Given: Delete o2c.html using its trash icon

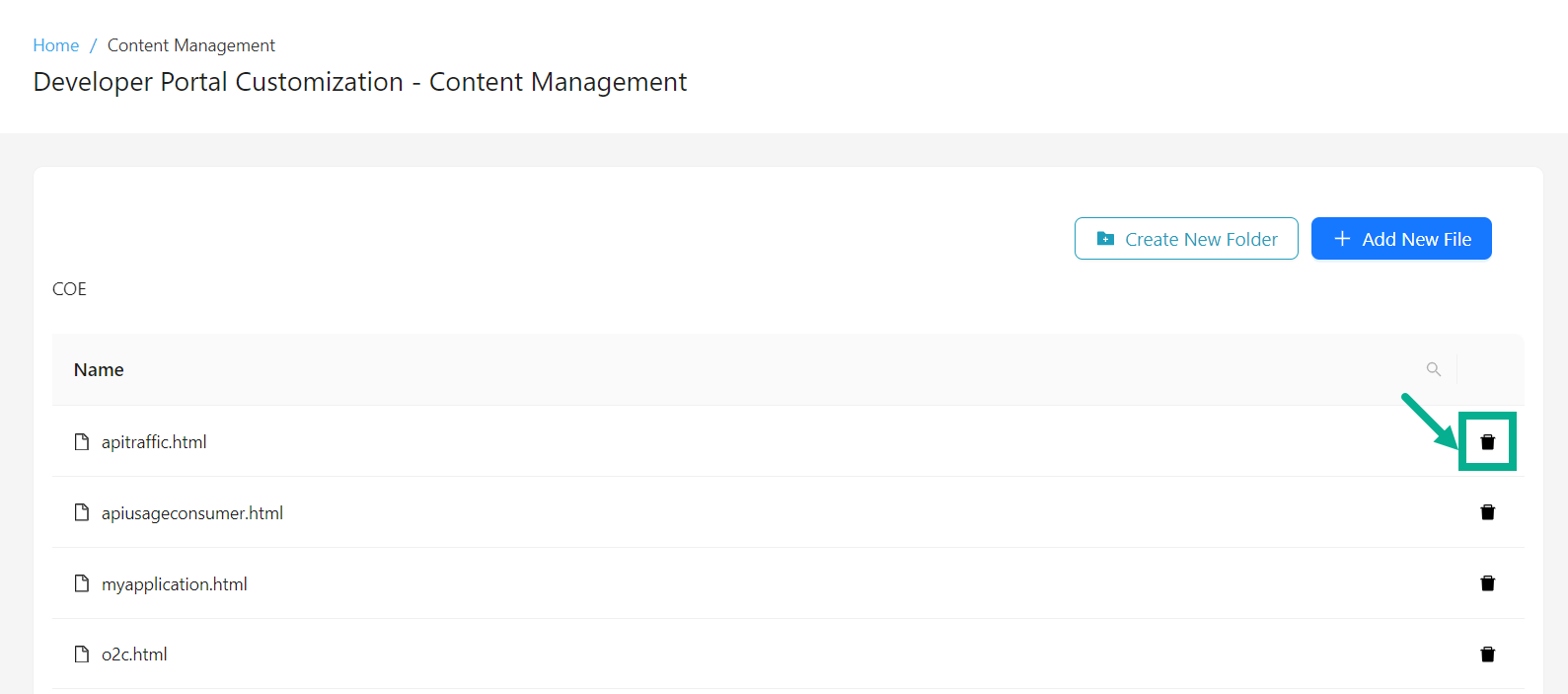Looking at the screenshot, I should pos(1487,654).
